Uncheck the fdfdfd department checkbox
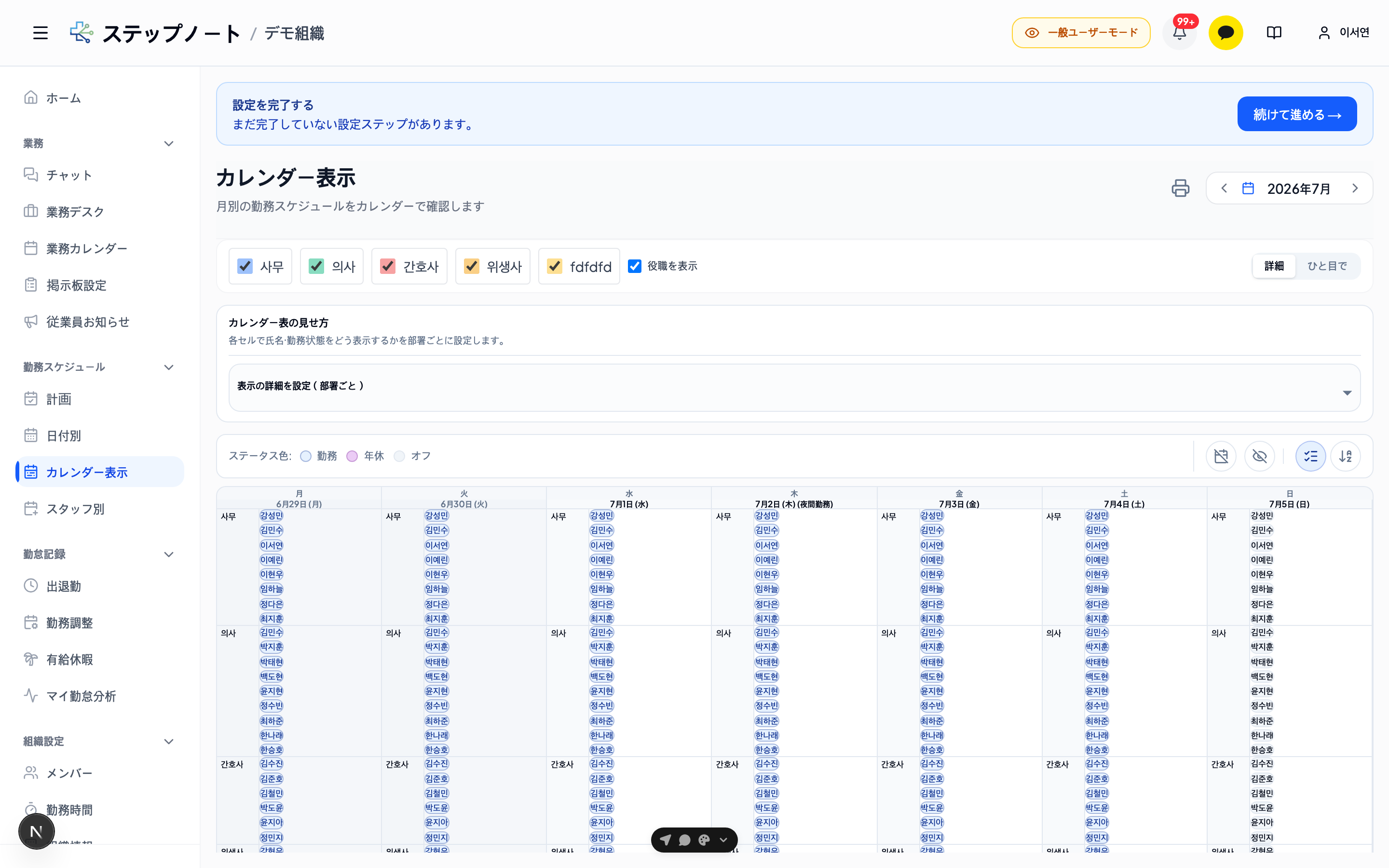This screenshot has width=1389, height=868. point(555,266)
